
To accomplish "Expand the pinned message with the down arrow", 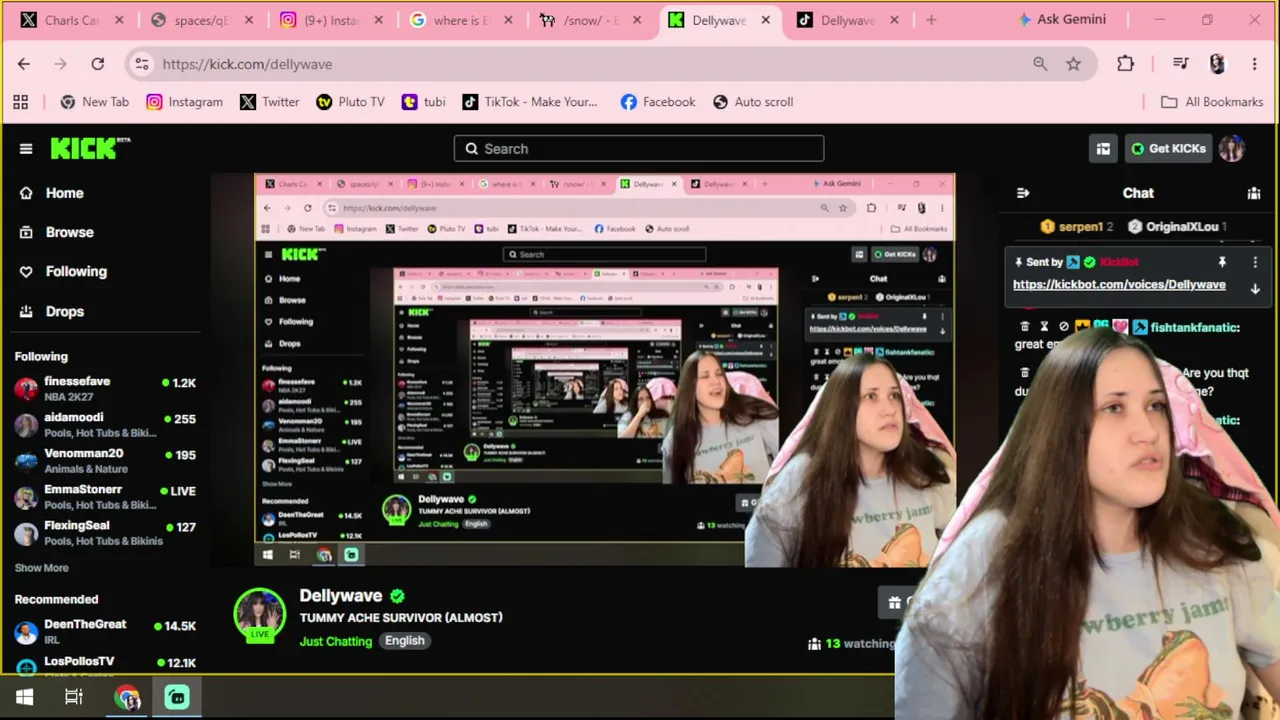I will point(1255,288).
